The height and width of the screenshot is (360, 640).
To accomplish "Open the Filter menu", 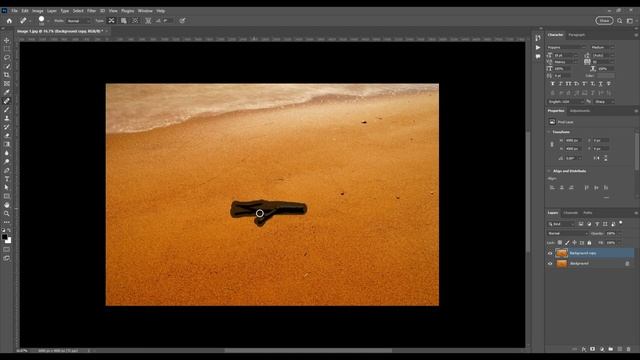I will [x=91, y=11].
